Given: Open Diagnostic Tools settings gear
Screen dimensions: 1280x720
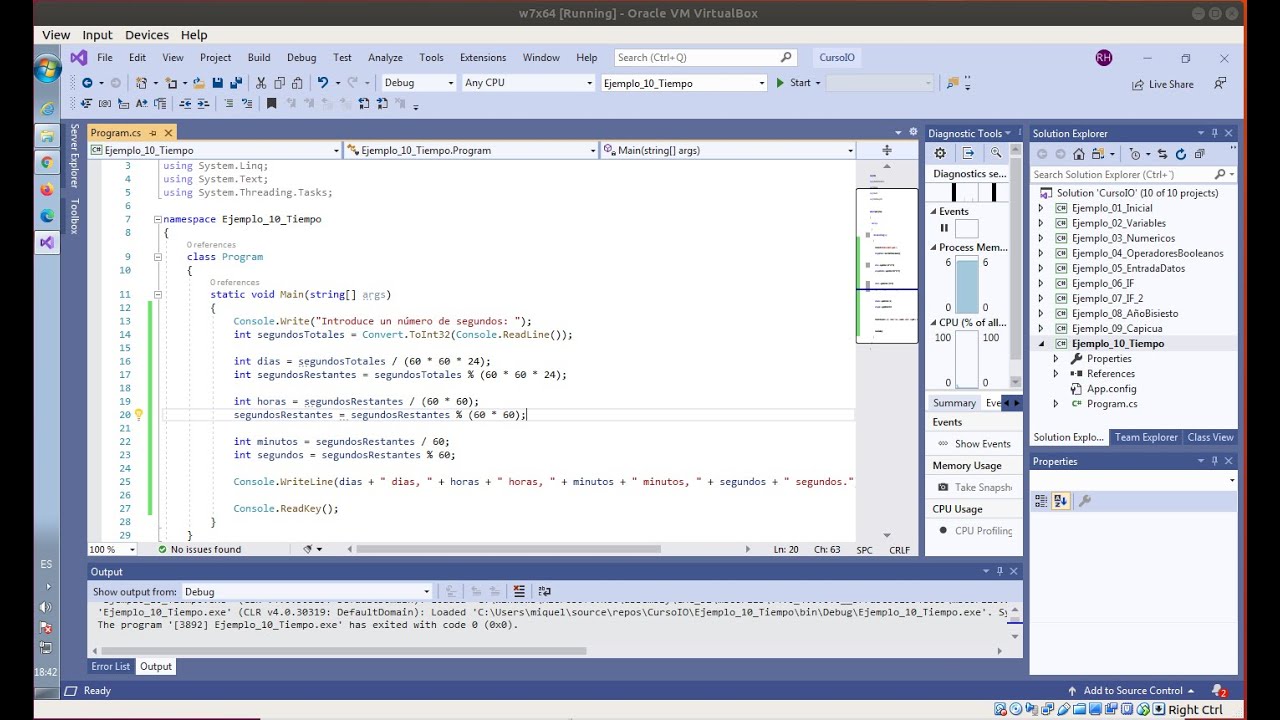Looking at the screenshot, I should click(940, 153).
